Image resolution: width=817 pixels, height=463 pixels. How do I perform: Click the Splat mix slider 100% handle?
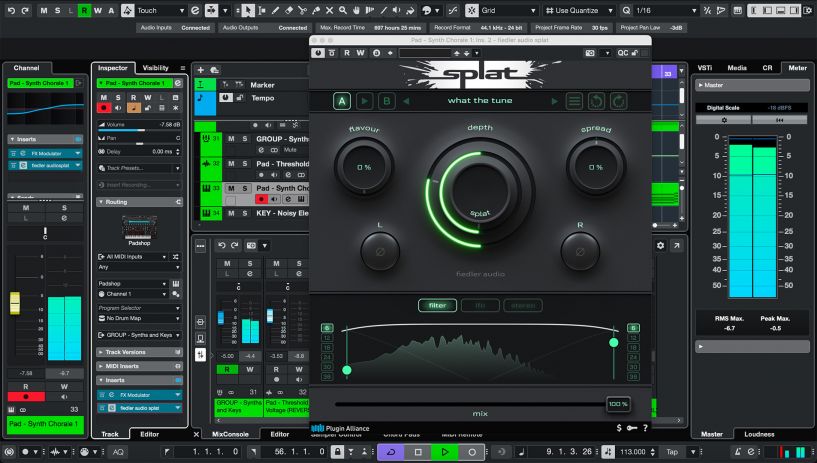tap(618, 404)
